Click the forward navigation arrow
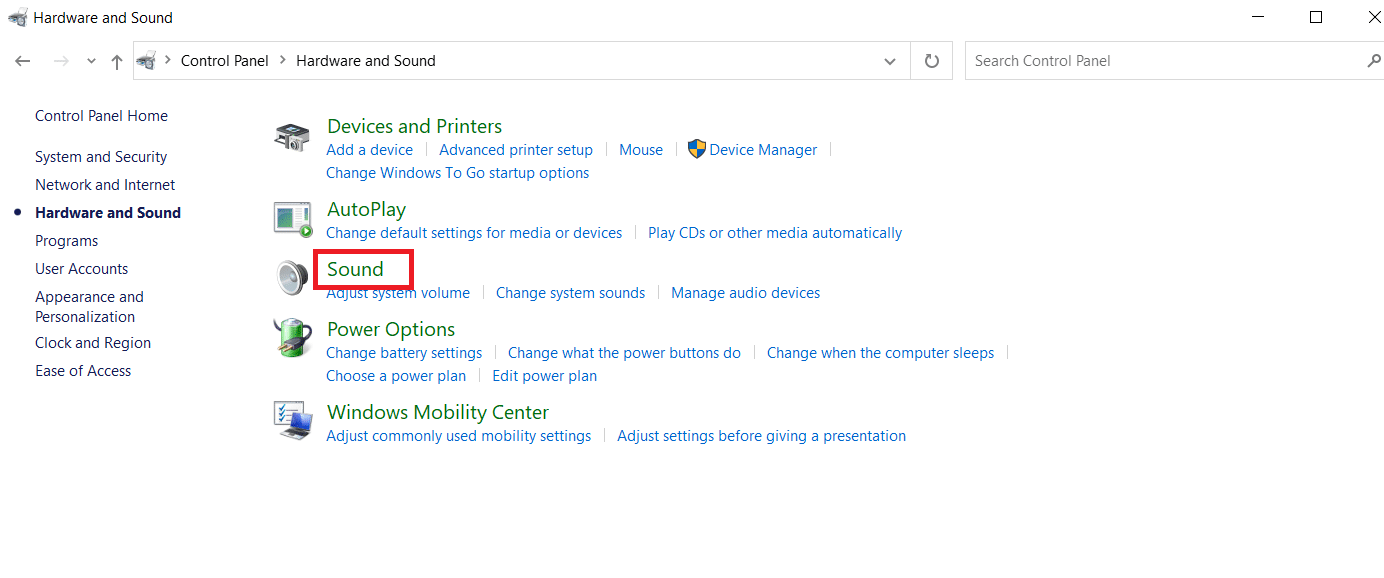This screenshot has height=578, width=1384. 61,61
